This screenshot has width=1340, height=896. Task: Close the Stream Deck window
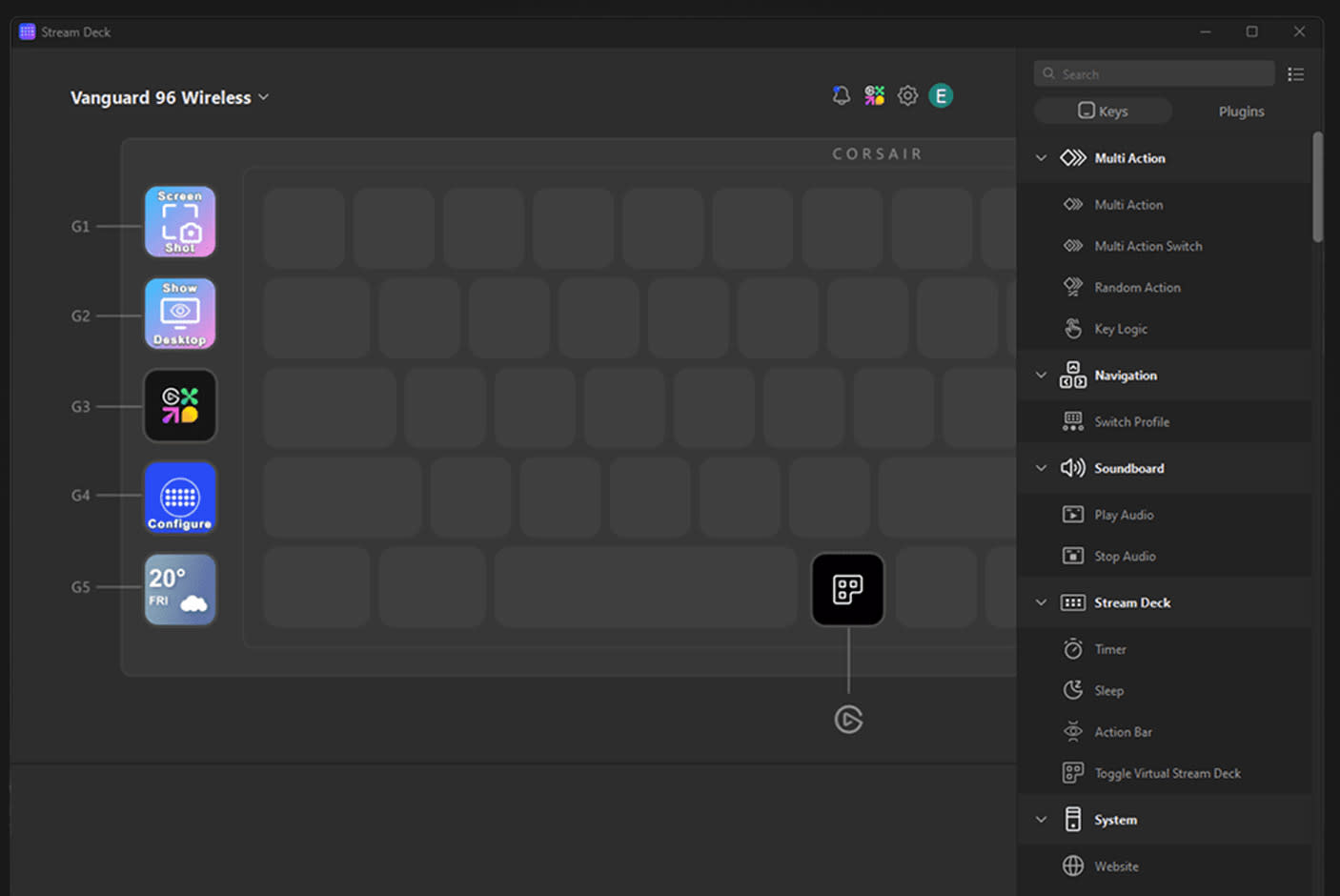click(x=1299, y=31)
